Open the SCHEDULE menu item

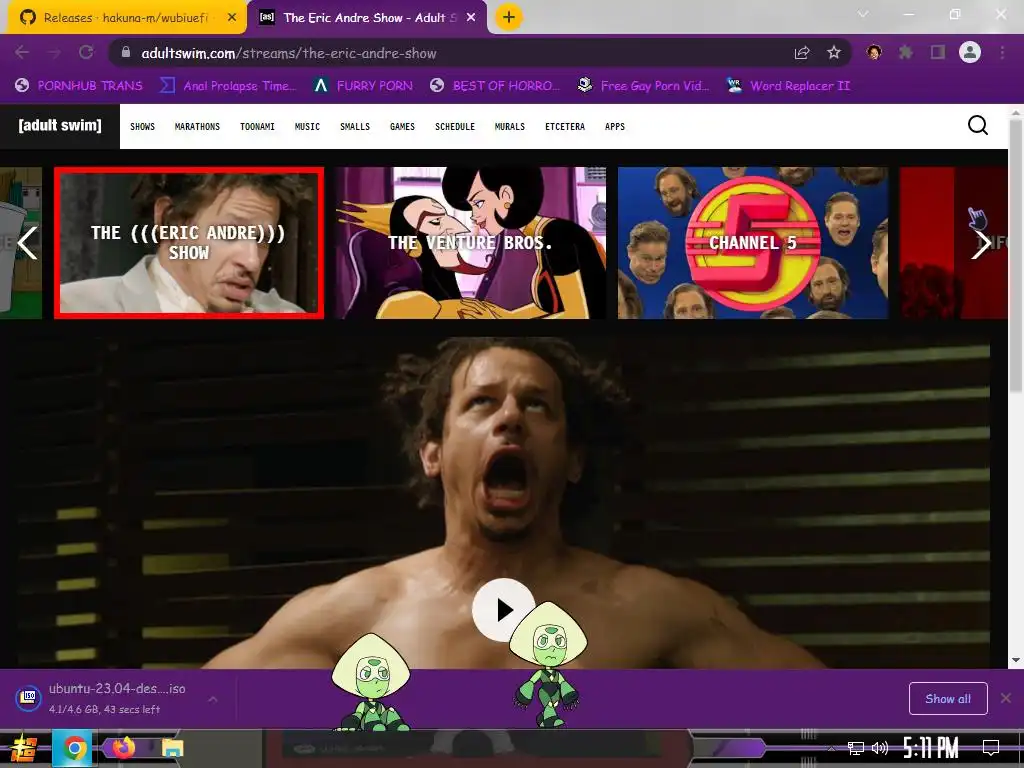click(455, 127)
